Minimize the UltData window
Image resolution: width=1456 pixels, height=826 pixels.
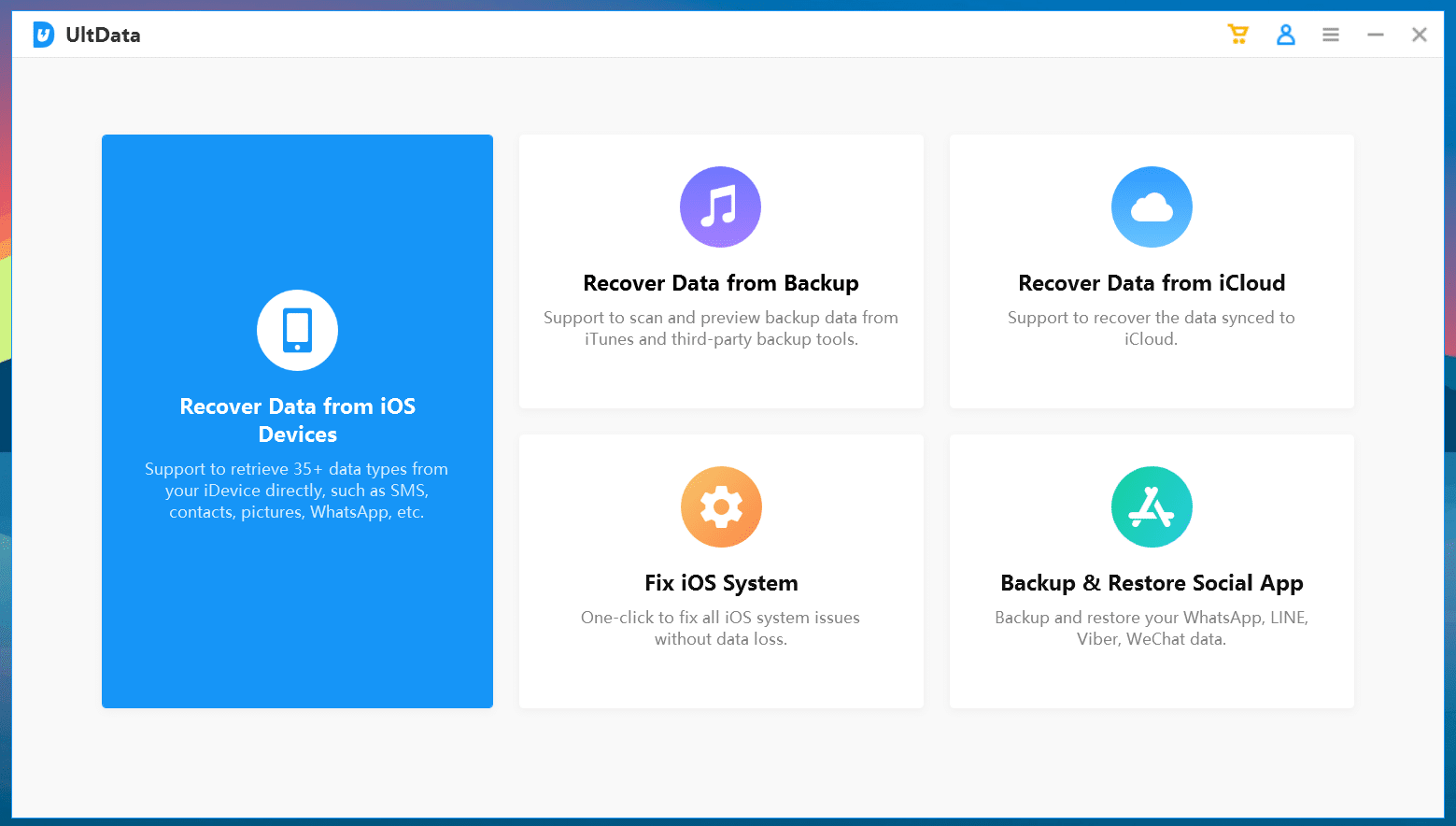point(1376,35)
